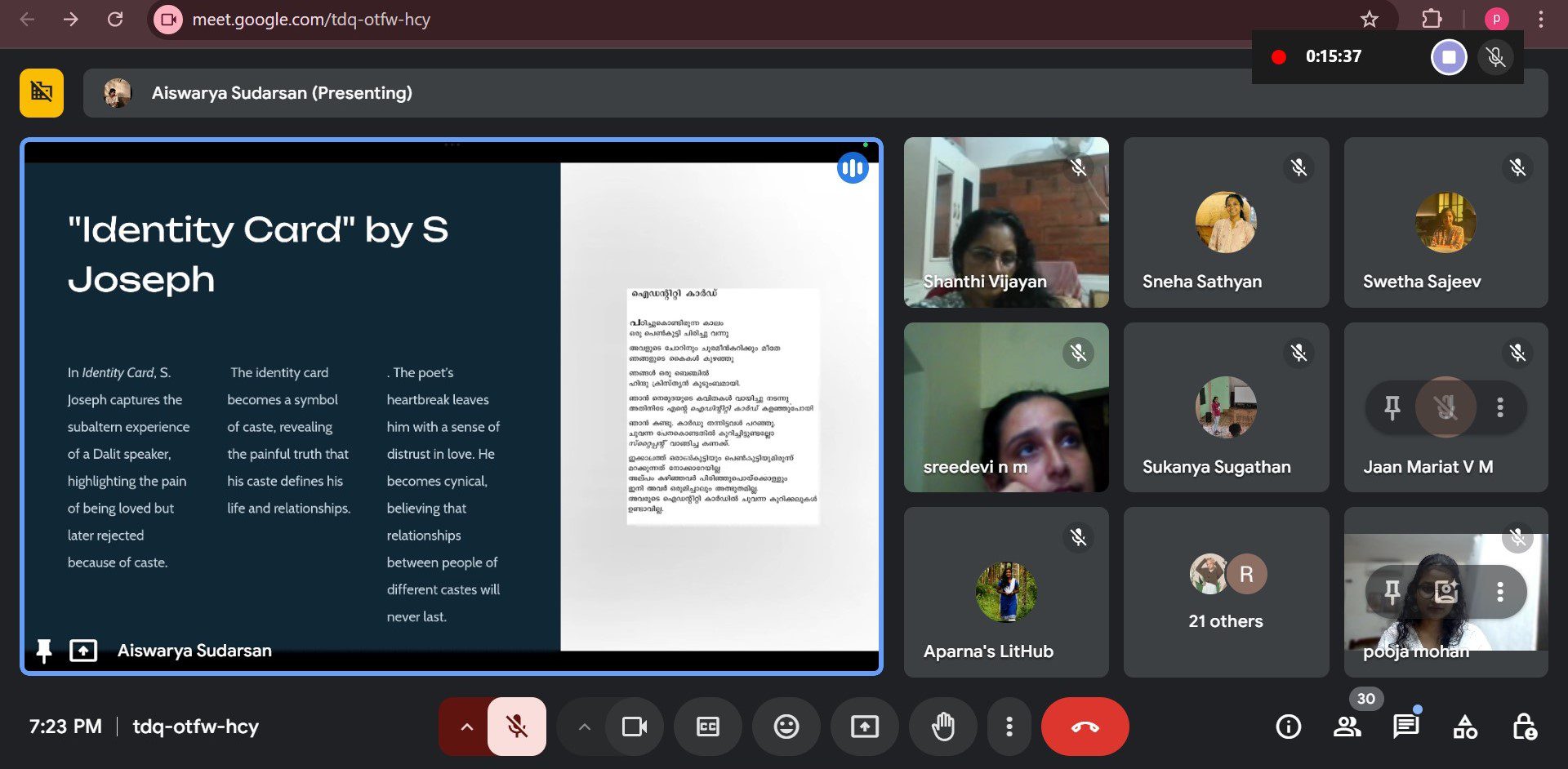Open host controls lock icon
1568x769 pixels.
coord(1524,726)
